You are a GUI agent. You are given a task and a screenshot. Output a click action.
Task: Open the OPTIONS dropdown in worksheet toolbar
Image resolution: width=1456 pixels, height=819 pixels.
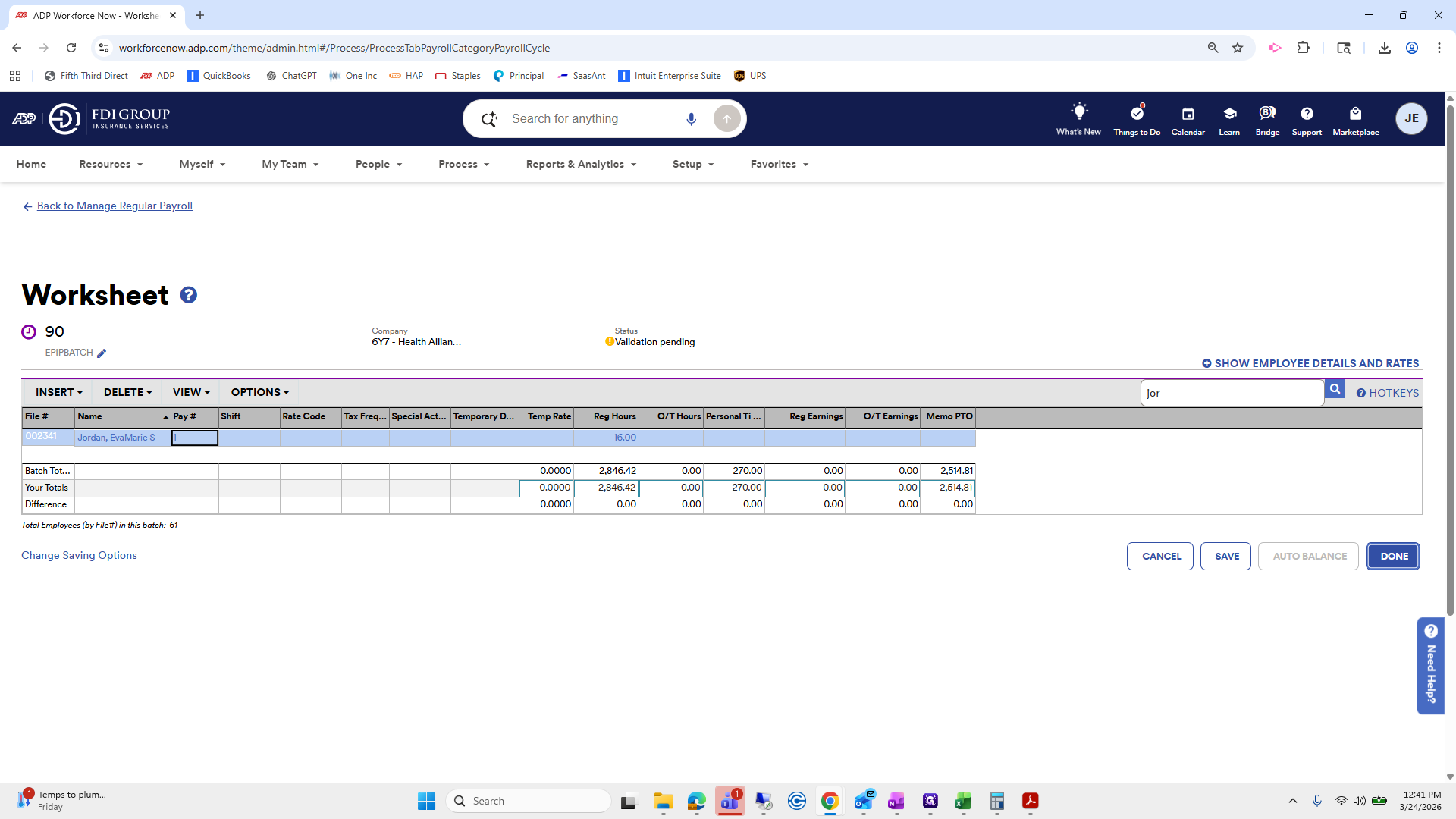tap(260, 392)
